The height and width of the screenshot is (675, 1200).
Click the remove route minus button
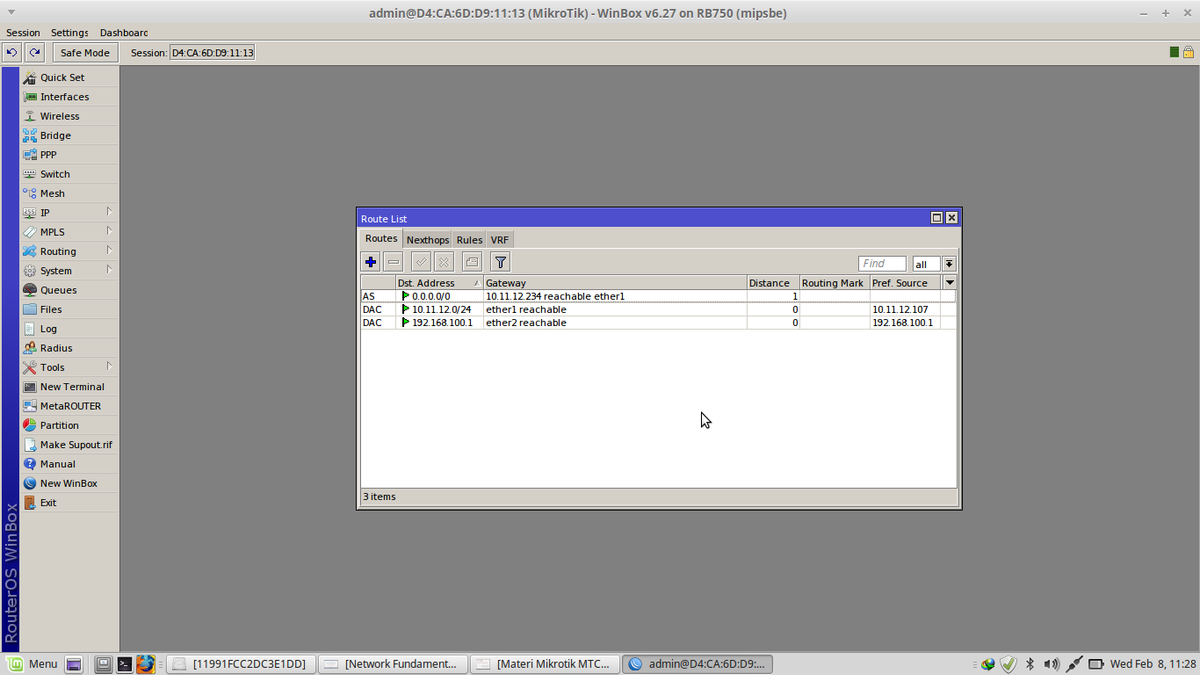(394, 262)
